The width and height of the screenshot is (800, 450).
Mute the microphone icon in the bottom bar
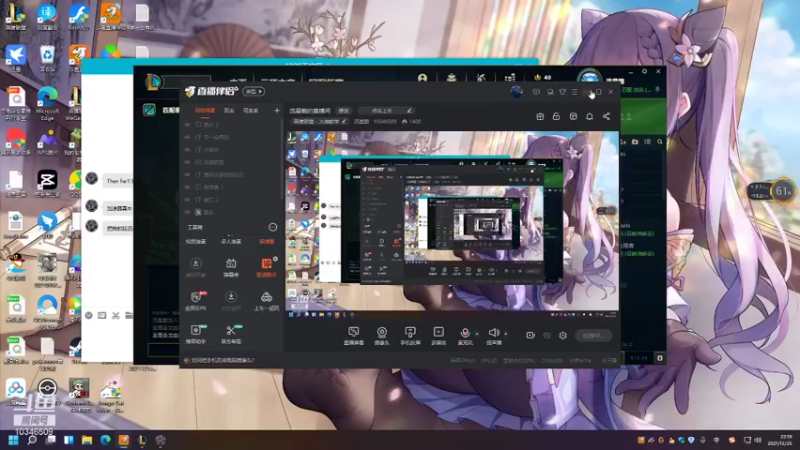pyautogui.click(x=465, y=333)
